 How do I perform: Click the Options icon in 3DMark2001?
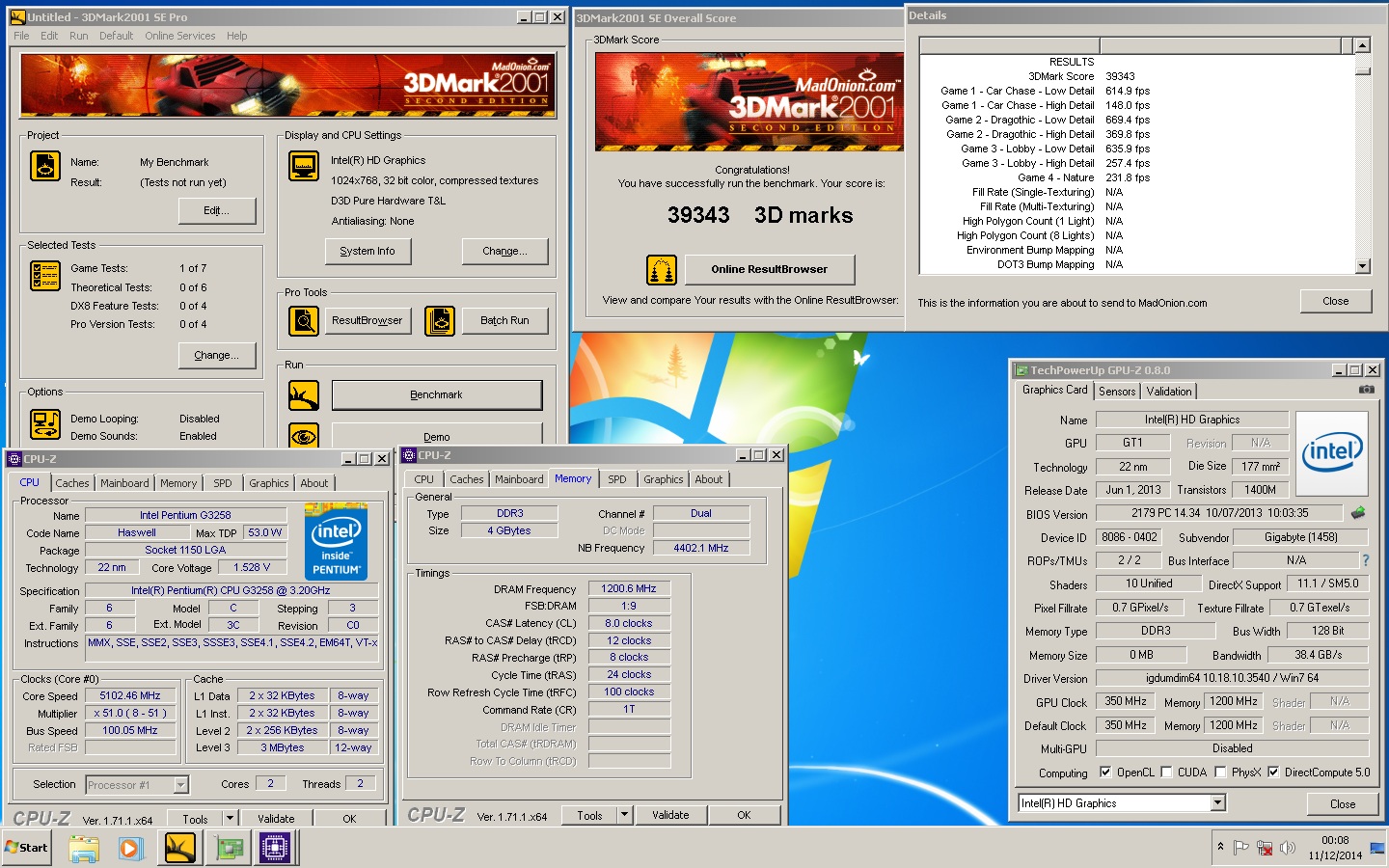(45, 424)
